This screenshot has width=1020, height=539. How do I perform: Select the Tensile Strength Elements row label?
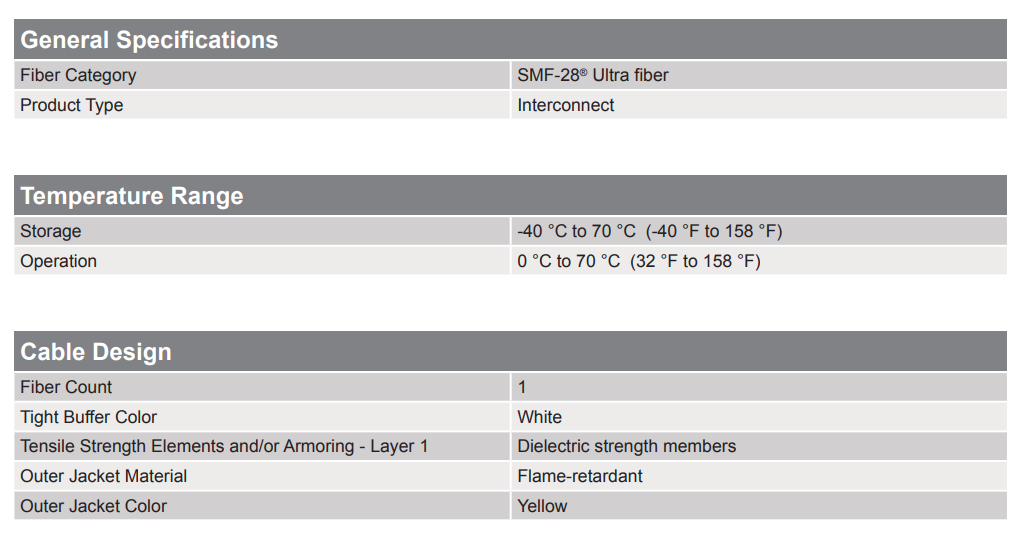coord(224,446)
